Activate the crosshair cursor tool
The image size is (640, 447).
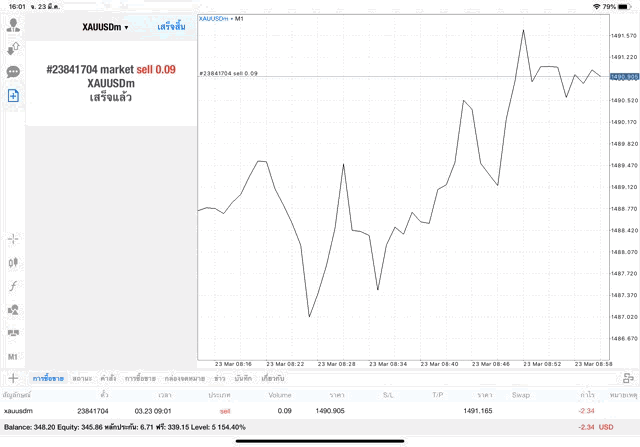(13, 239)
